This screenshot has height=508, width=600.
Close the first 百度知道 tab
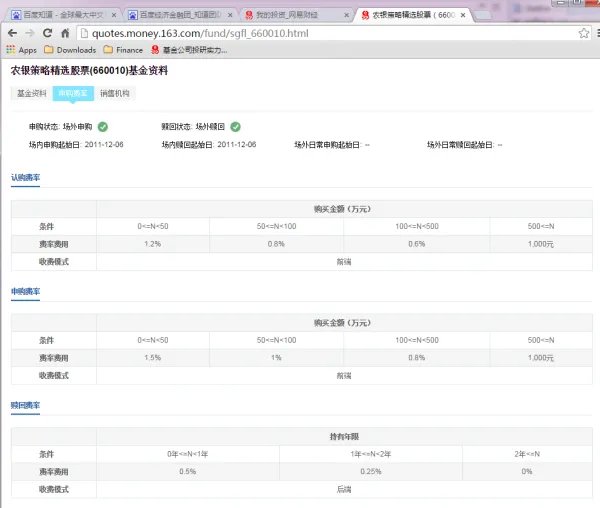pyautogui.click(x=114, y=15)
